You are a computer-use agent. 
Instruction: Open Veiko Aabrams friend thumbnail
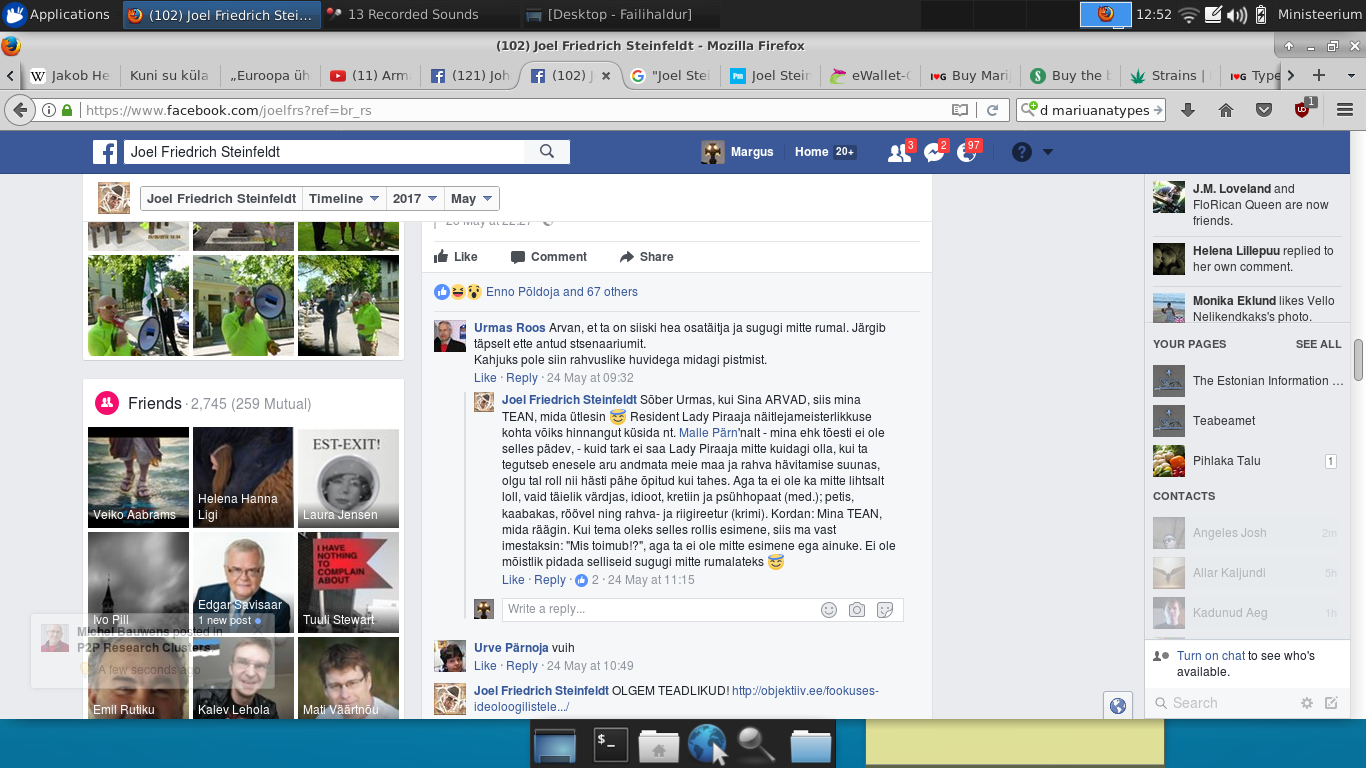[138, 478]
